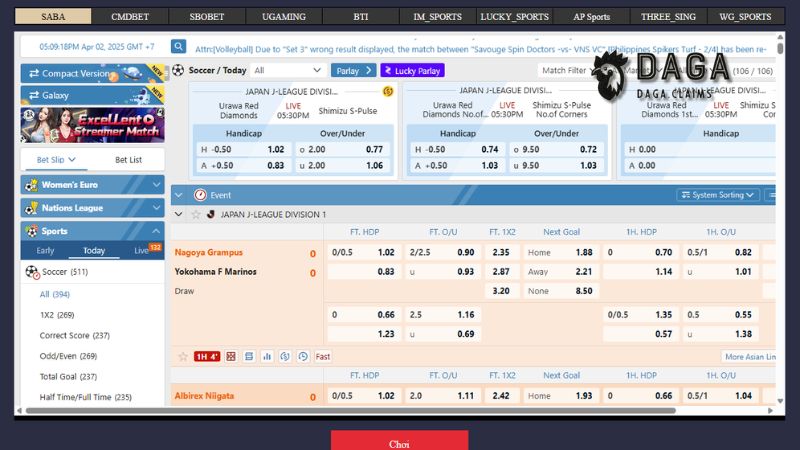The image size is (800, 450).
Task: Open the scoreboard grid icon next to 1H
Action: coord(231,356)
